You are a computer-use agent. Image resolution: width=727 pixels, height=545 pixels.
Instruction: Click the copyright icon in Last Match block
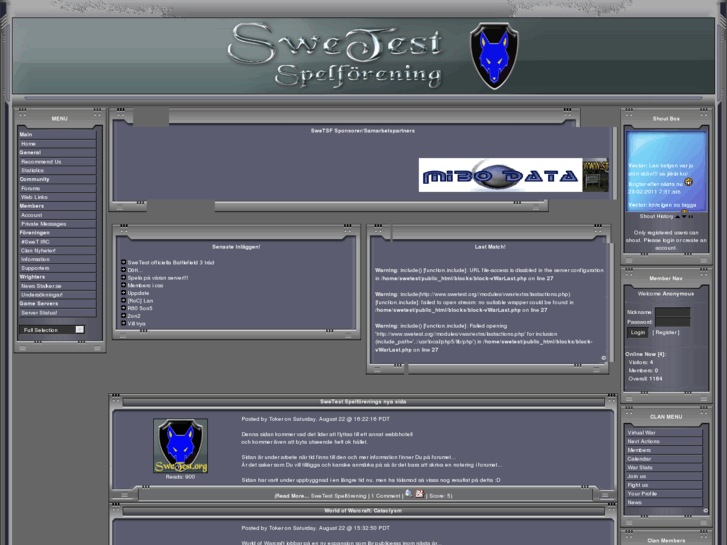pyautogui.click(x=603, y=358)
